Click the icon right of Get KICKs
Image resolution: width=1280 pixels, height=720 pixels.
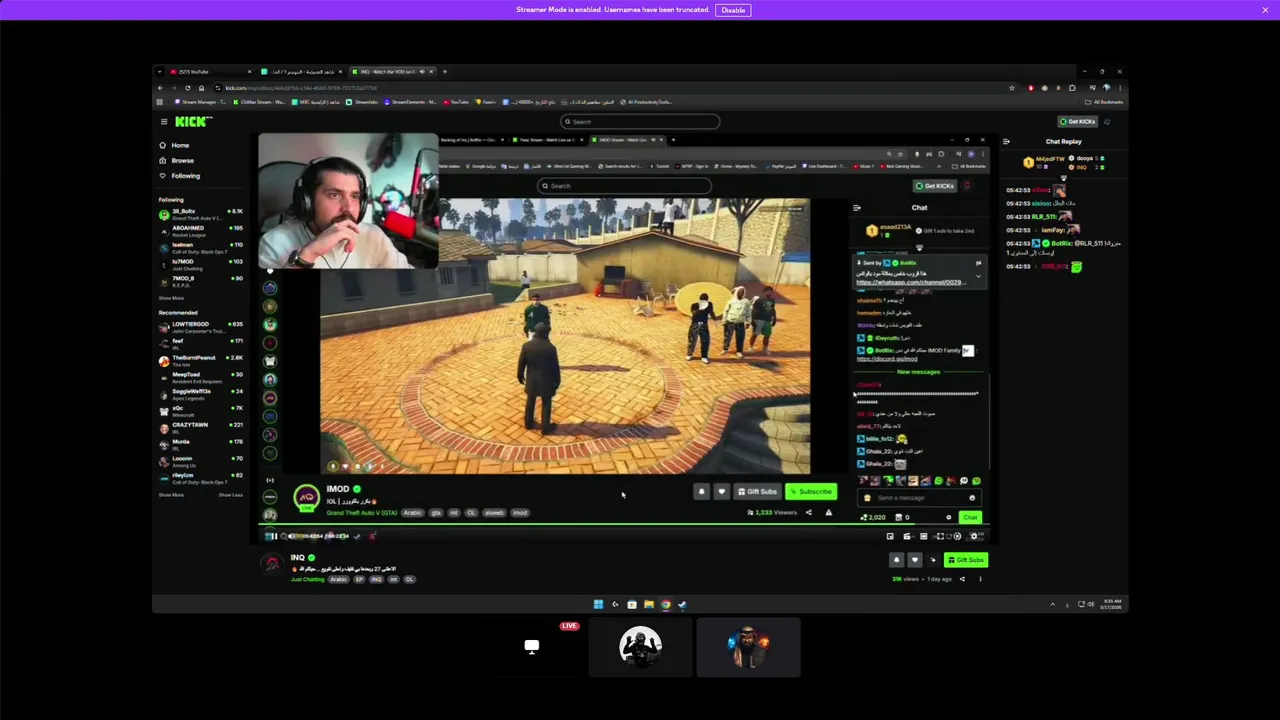(1107, 122)
